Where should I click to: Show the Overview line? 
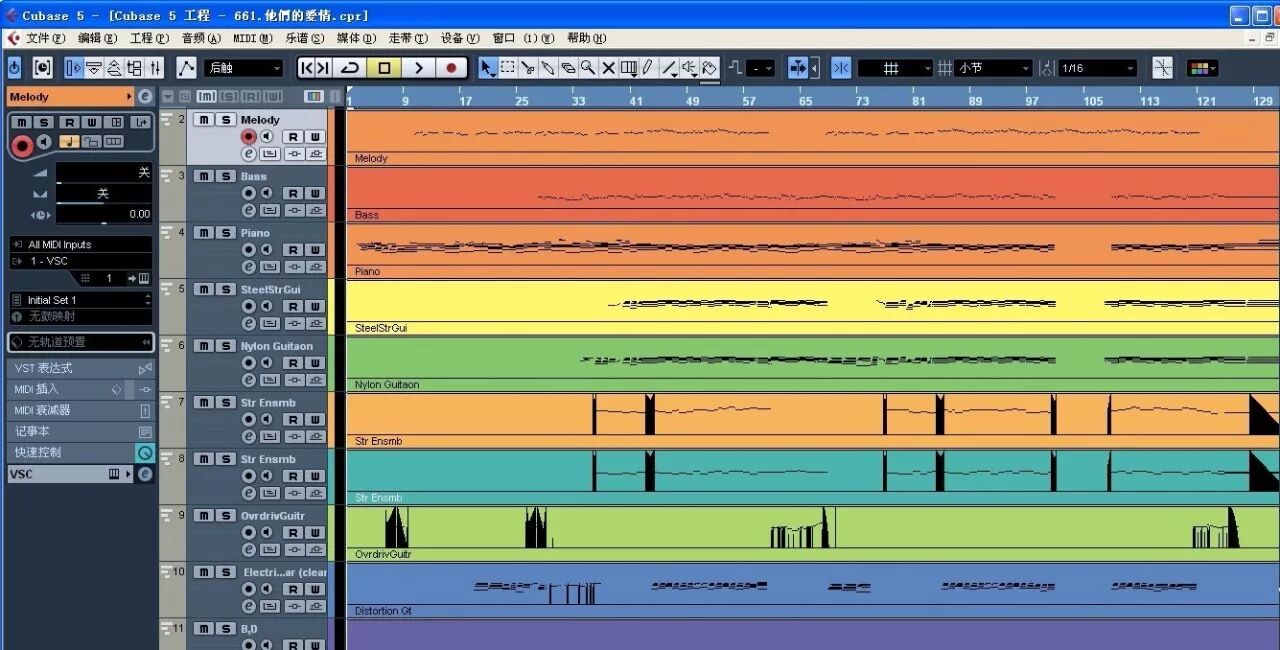(113, 68)
